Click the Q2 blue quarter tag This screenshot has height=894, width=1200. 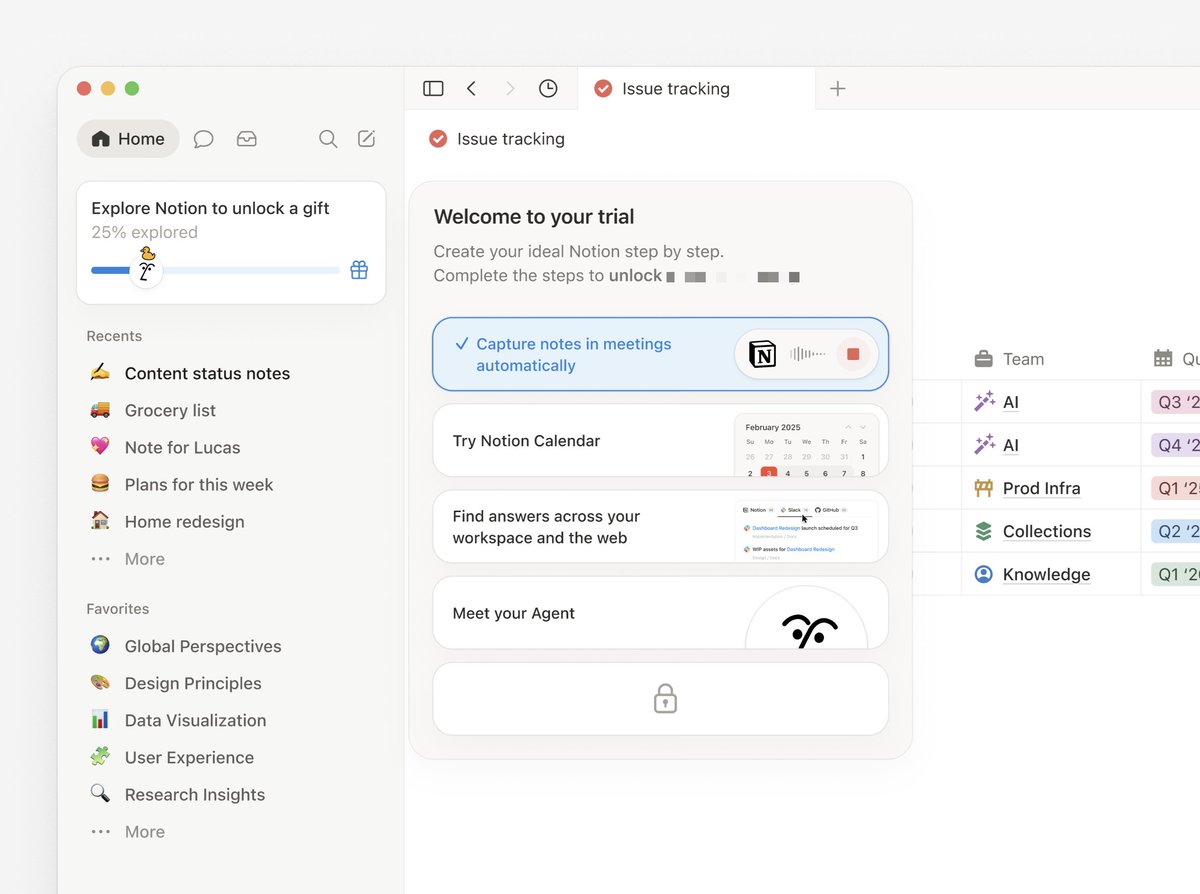1175,531
